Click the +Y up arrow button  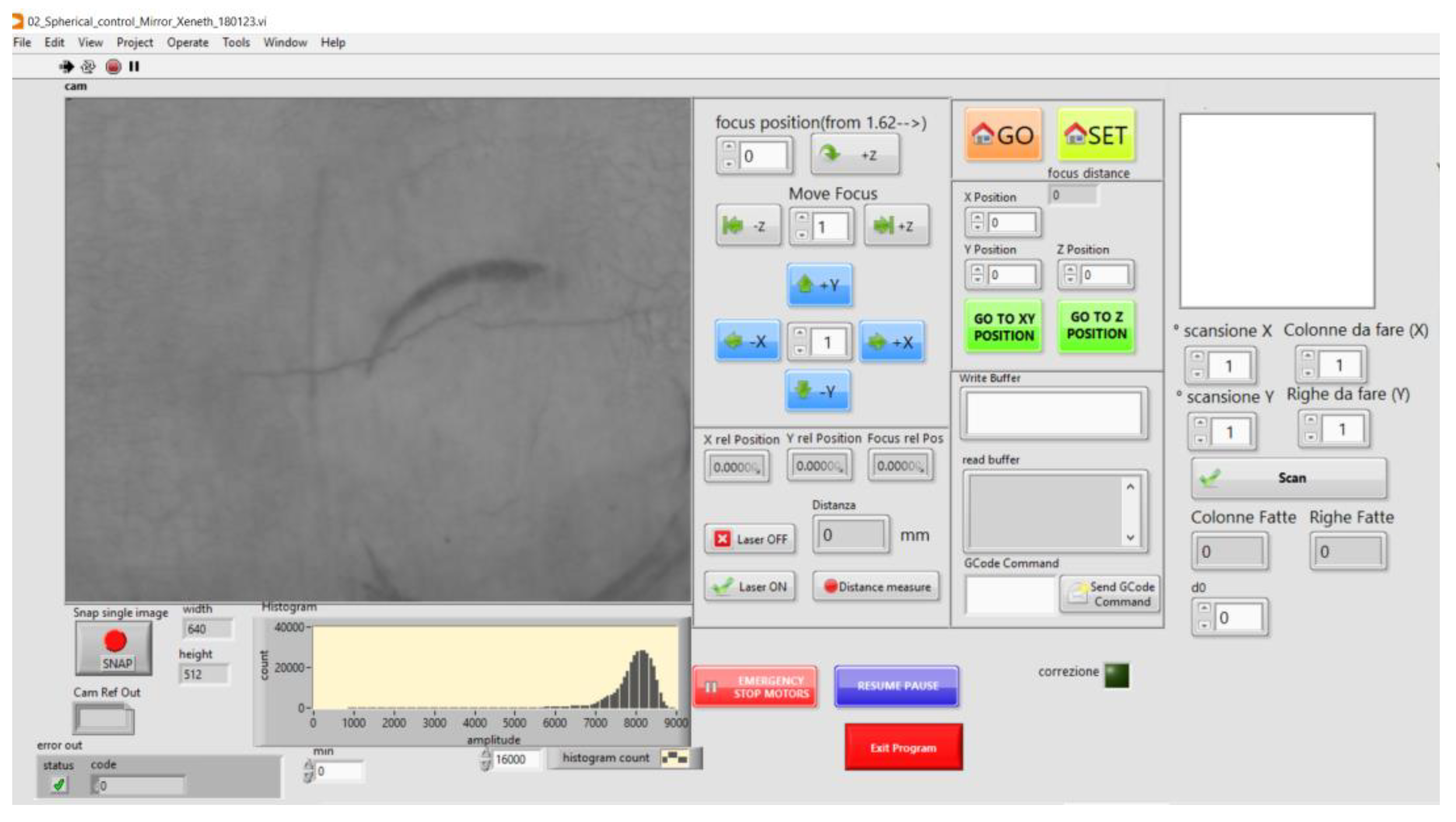[819, 285]
